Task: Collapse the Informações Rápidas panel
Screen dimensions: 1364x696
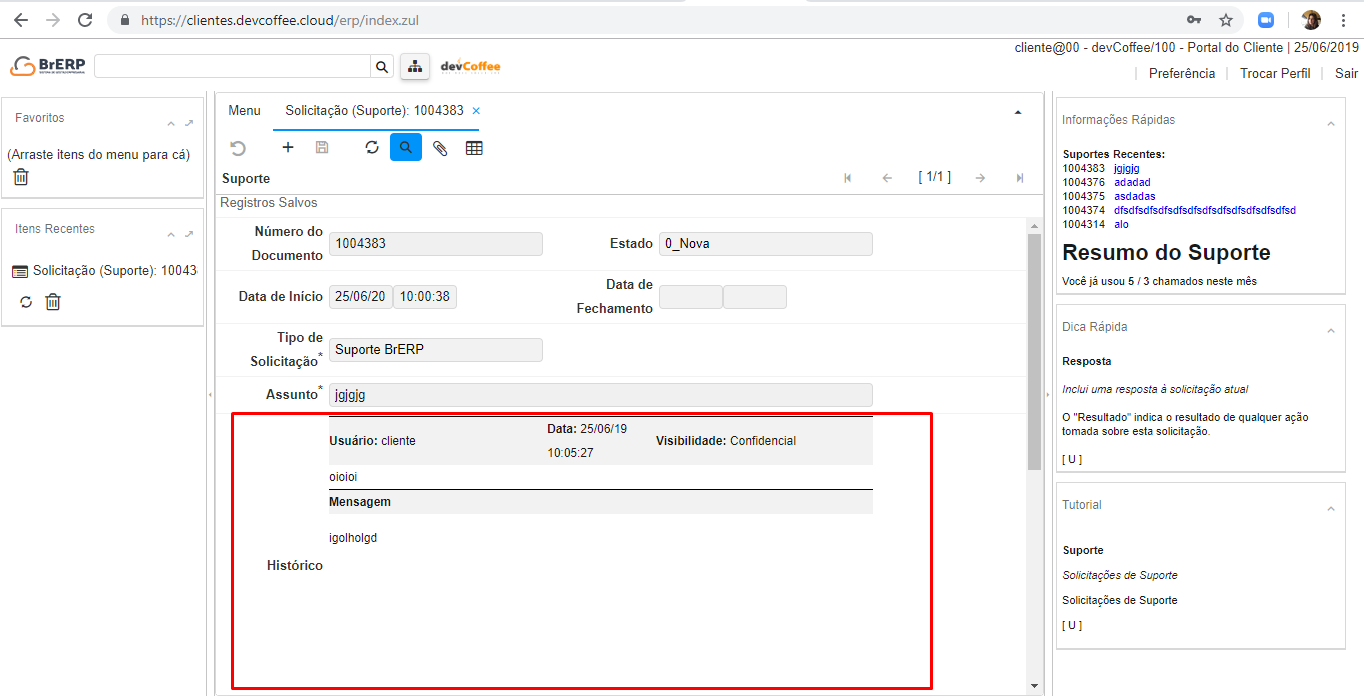Action: pos(1330,124)
